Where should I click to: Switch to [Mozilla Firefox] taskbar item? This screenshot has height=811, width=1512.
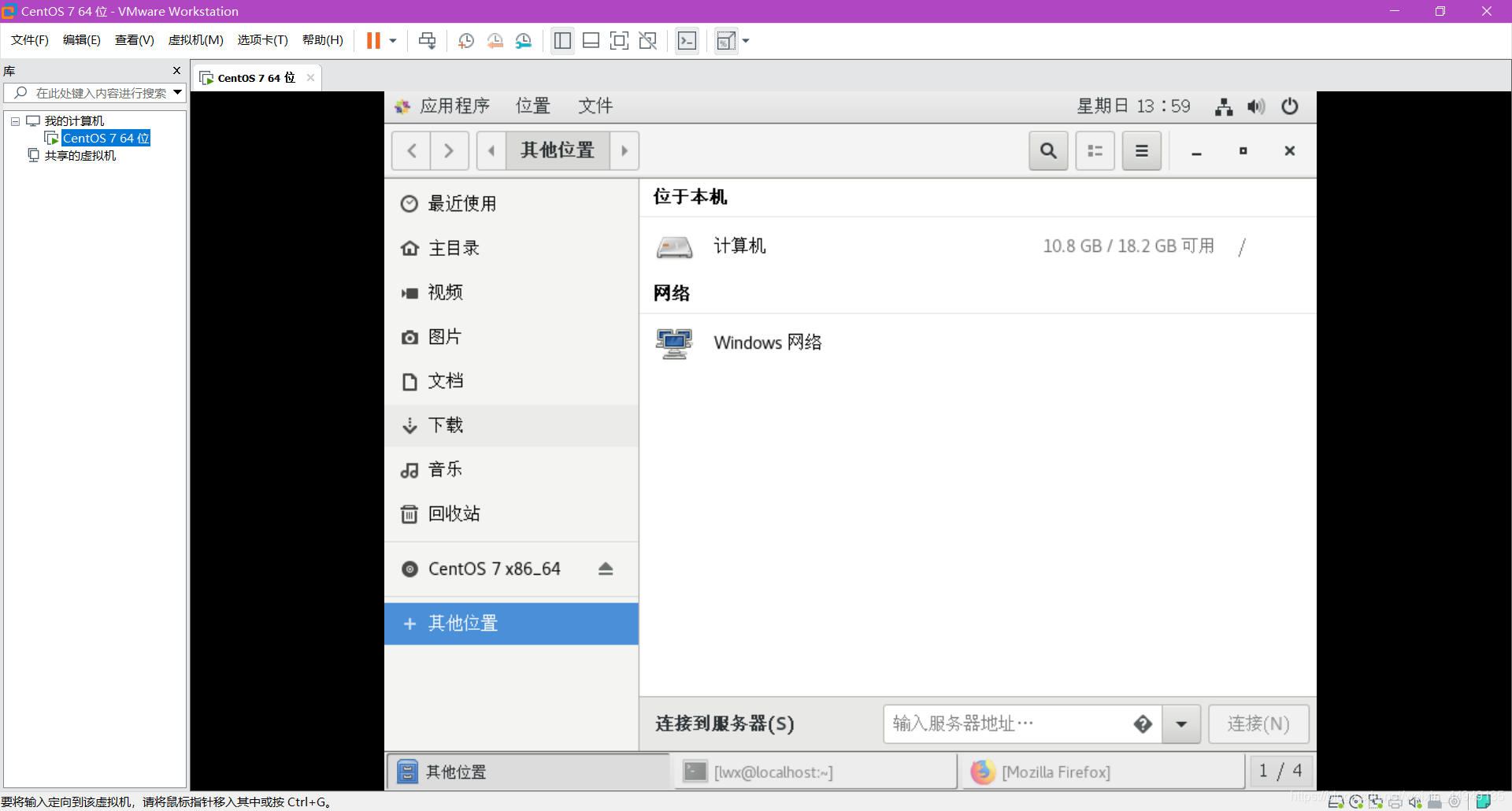click(1102, 772)
